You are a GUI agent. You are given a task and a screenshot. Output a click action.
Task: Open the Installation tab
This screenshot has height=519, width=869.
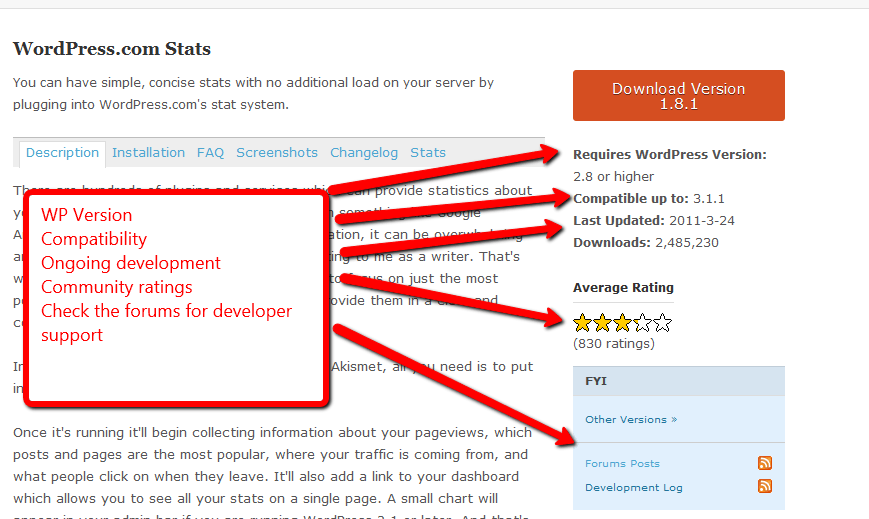point(149,152)
